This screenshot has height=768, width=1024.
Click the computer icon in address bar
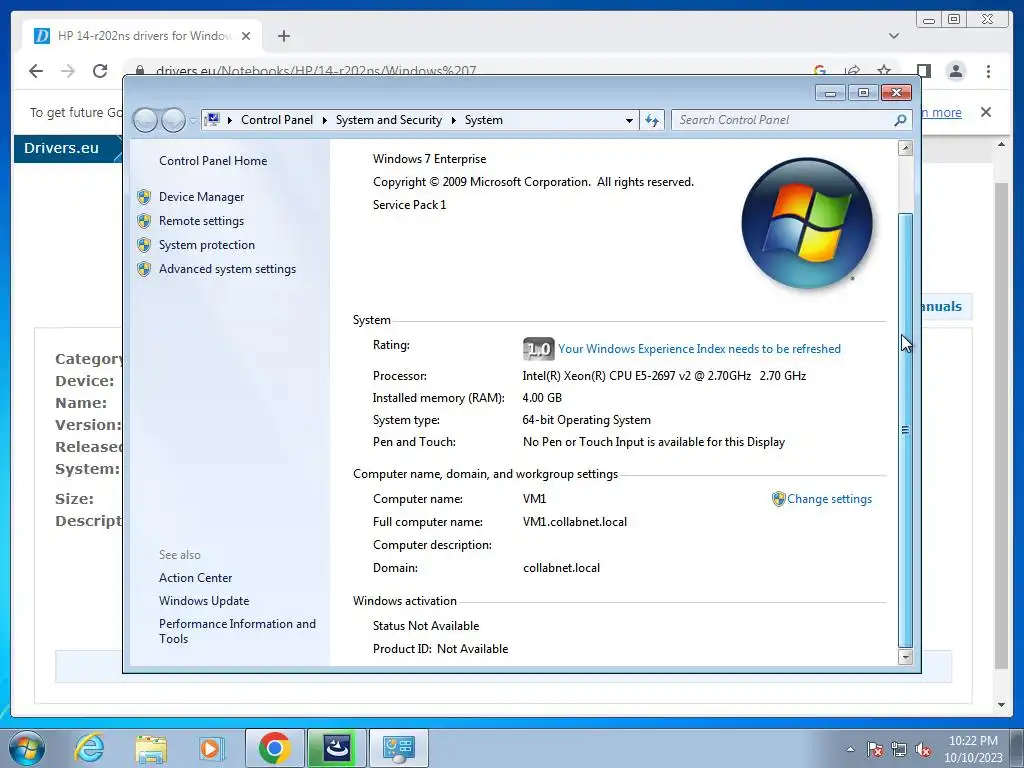point(212,120)
